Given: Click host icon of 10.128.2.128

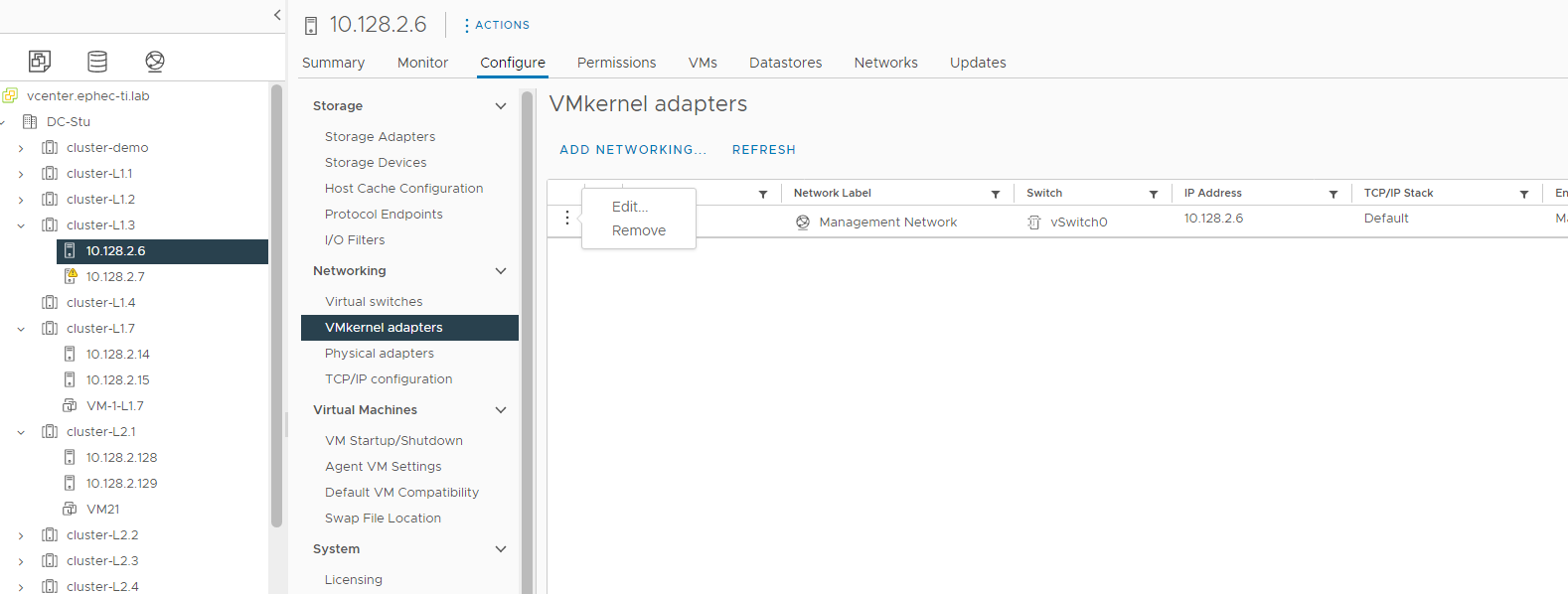Looking at the screenshot, I should pos(70,457).
